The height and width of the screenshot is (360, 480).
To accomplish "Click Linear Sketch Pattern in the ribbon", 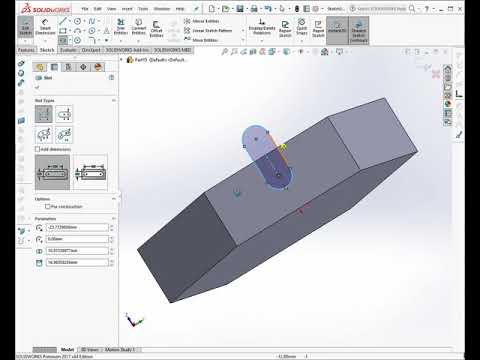I will coord(208,30).
